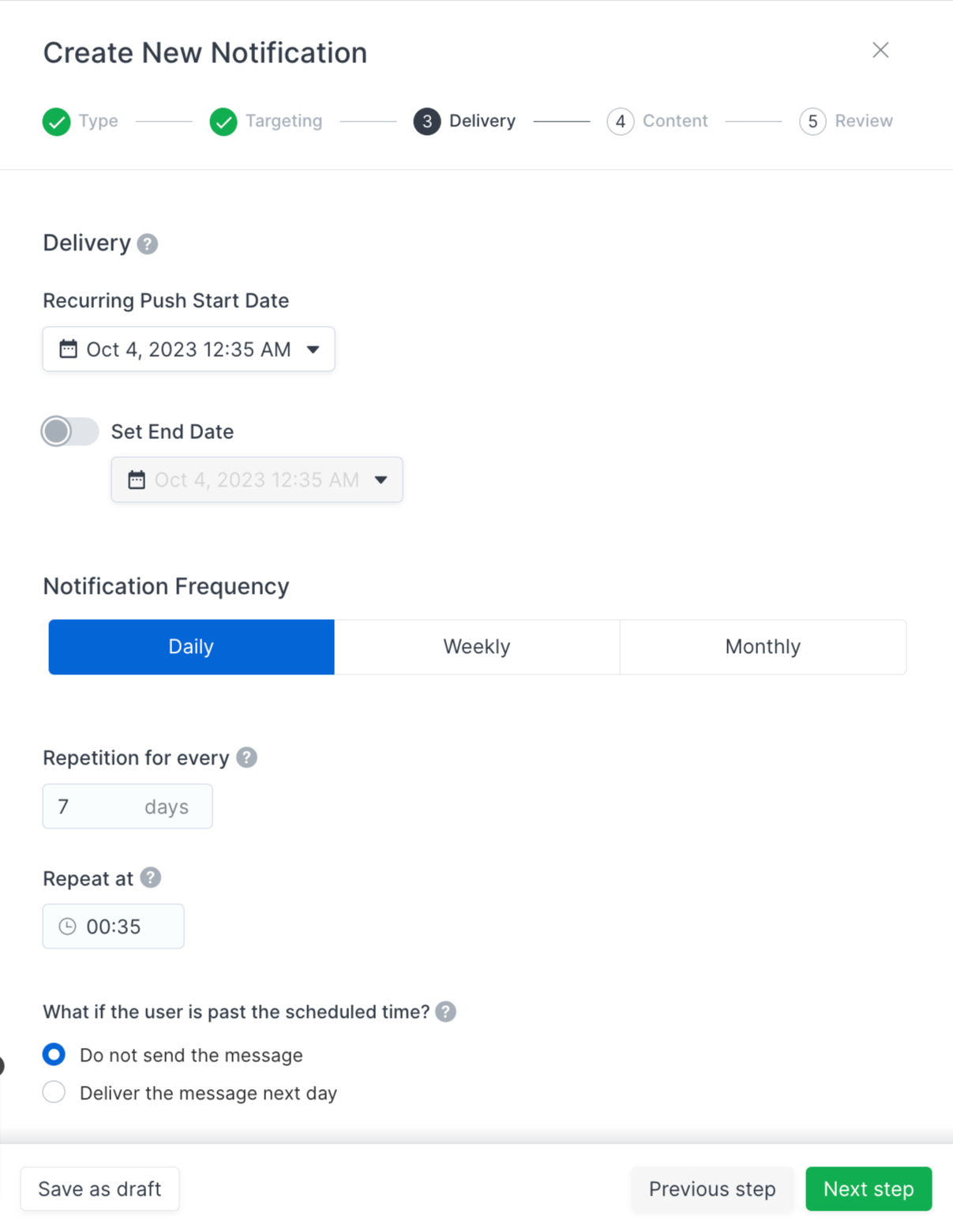
Task: Switch frequency to Weekly tab
Action: click(x=477, y=647)
